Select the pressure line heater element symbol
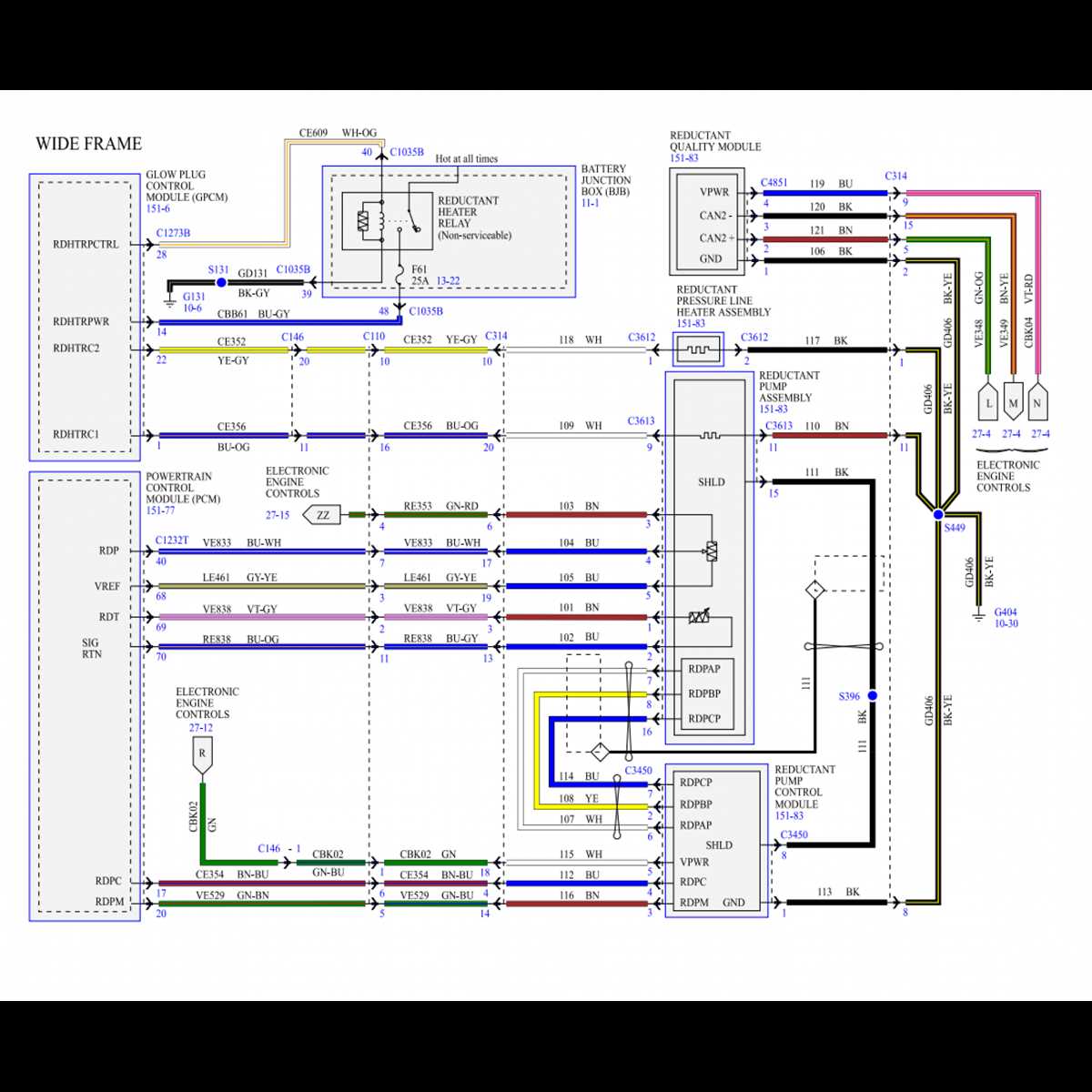Image resolution: width=1092 pixels, height=1092 pixels. [x=698, y=349]
